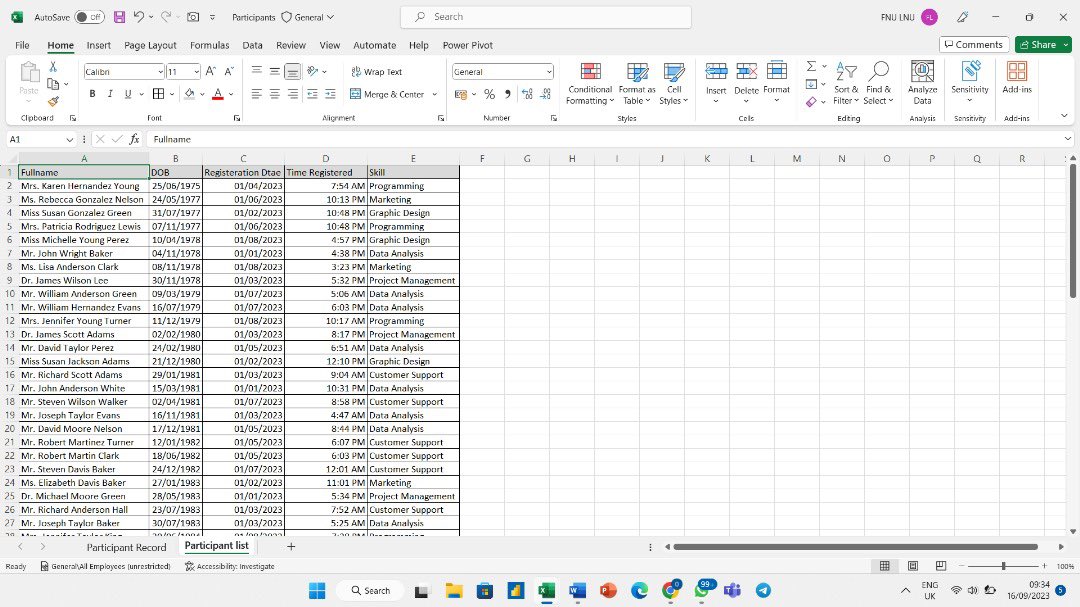The image size is (1080, 607).
Task: Open the Comma Style number format
Action: tap(509, 93)
